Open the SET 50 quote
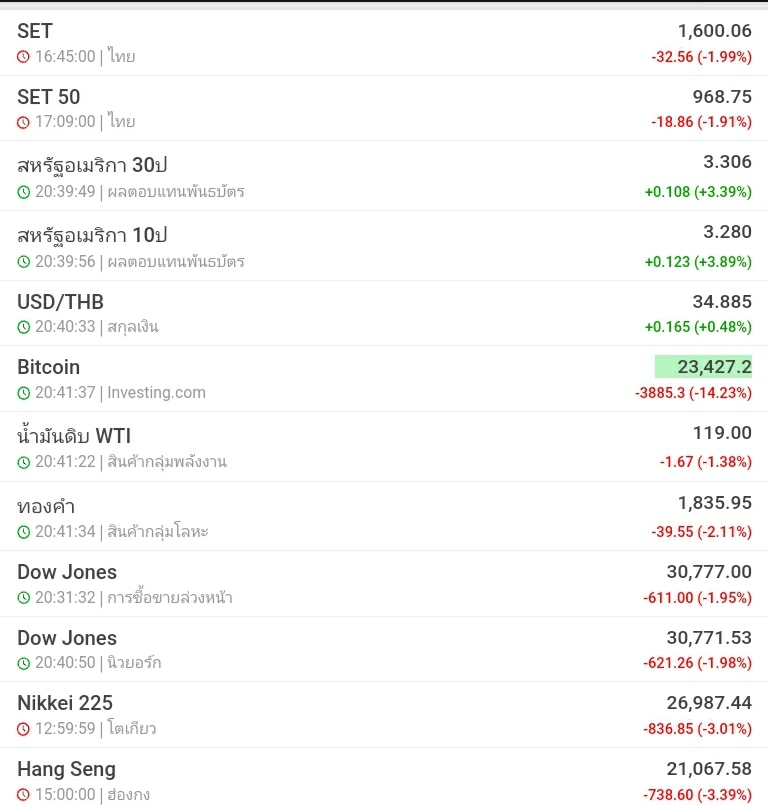Image resolution: width=768 pixels, height=805 pixels. (x=384, y=108)
